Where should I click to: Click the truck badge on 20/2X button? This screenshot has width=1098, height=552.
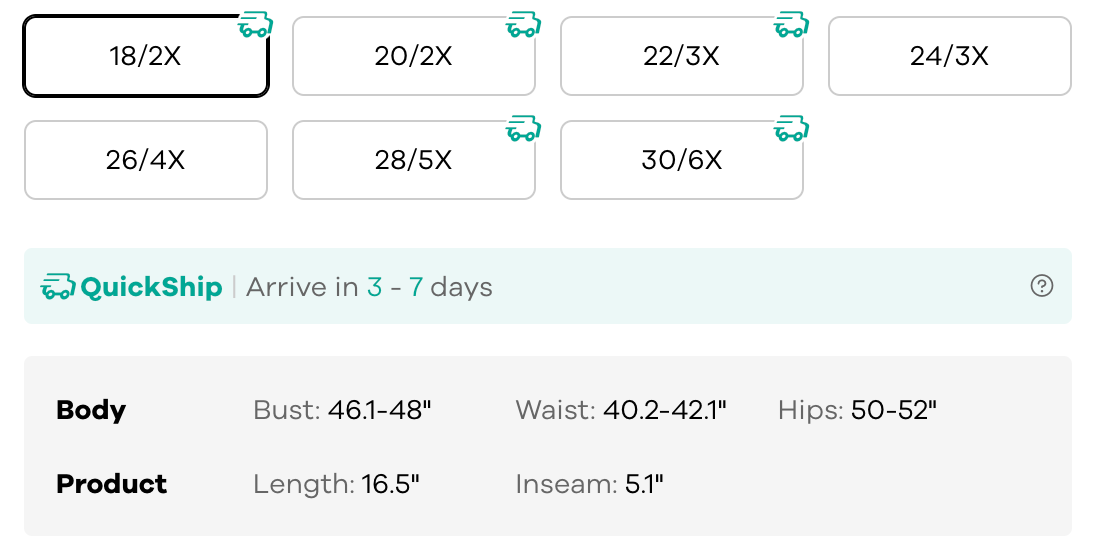(523, 25)
